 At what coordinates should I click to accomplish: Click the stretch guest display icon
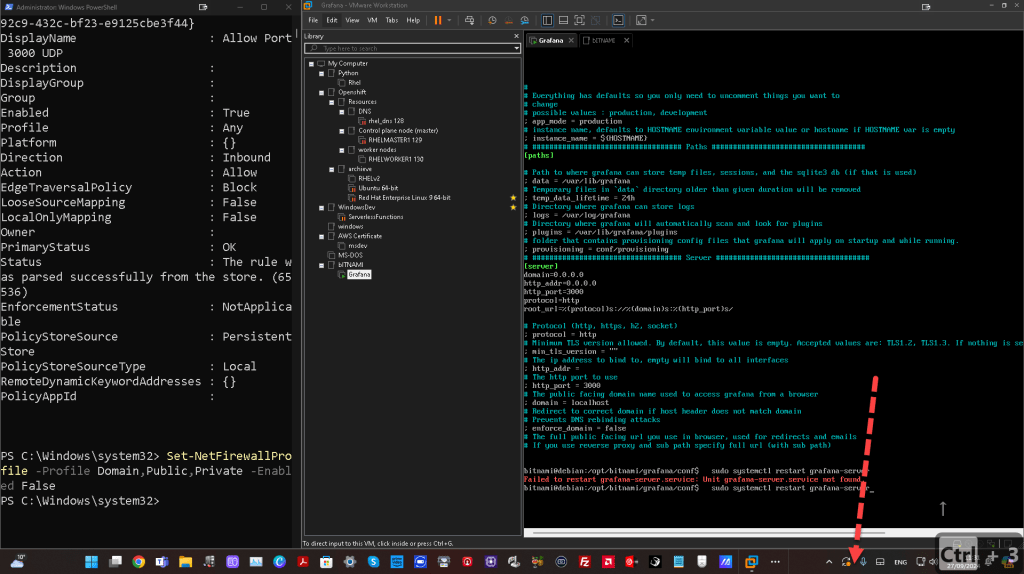(x=641, y=20)
